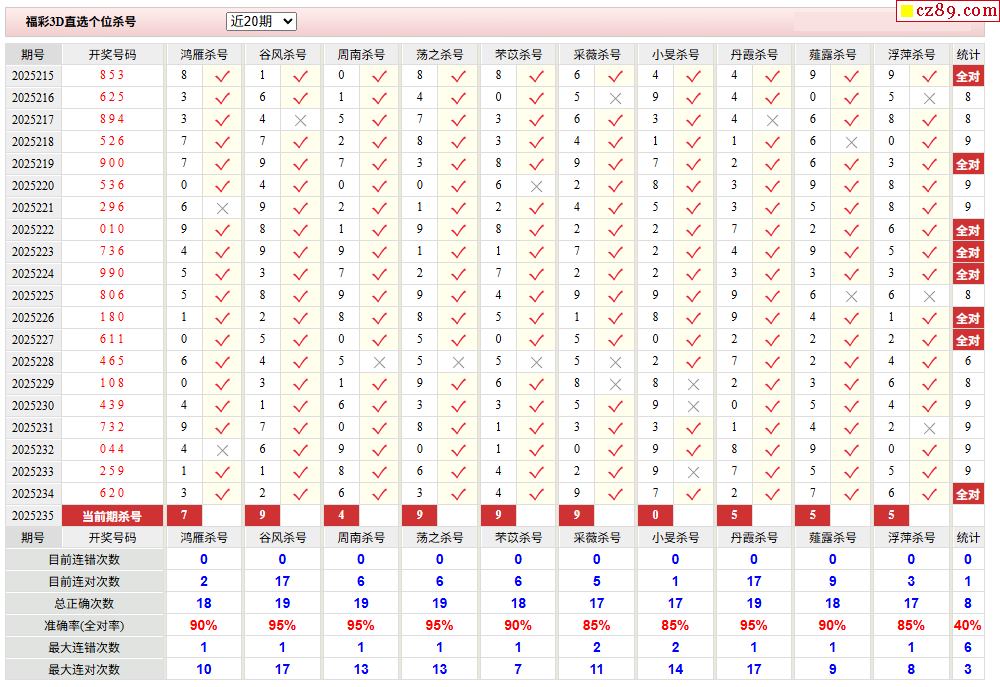Click 采薇 max consecutive correct value 11
This screenshot has width=1000, height=687.
(597, 670)
